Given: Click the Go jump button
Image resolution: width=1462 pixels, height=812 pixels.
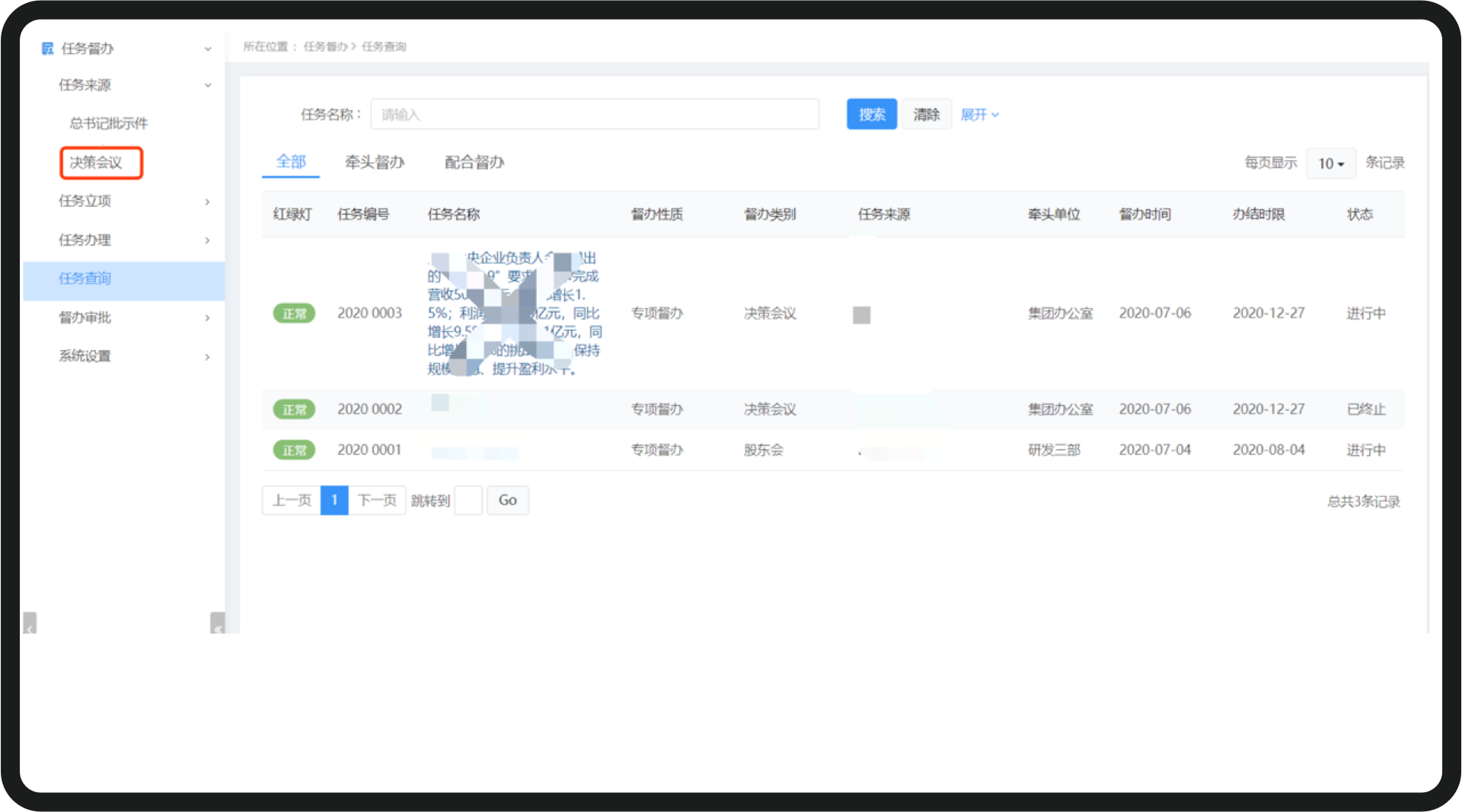Looking at the screenshot, I should [x=508, y=500].
